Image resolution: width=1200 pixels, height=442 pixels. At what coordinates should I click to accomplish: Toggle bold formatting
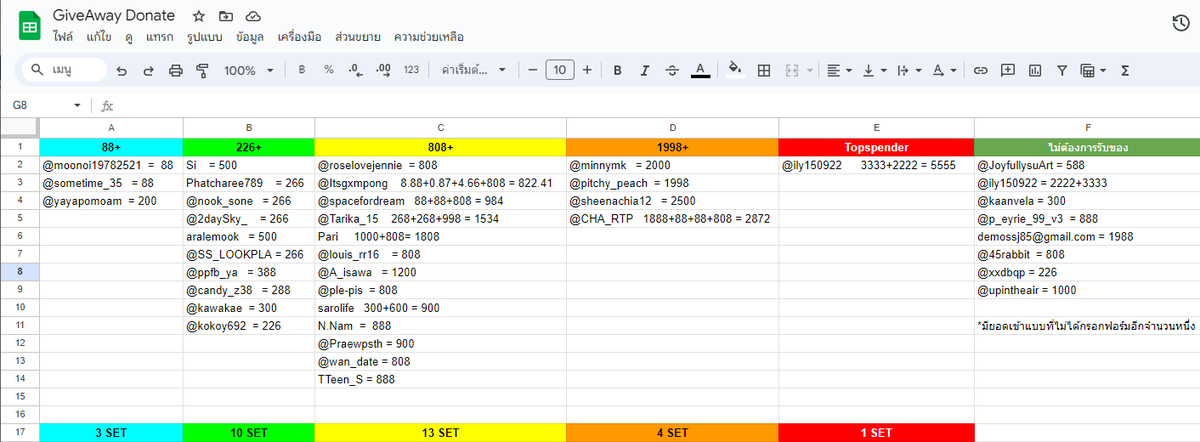point(618,70)
